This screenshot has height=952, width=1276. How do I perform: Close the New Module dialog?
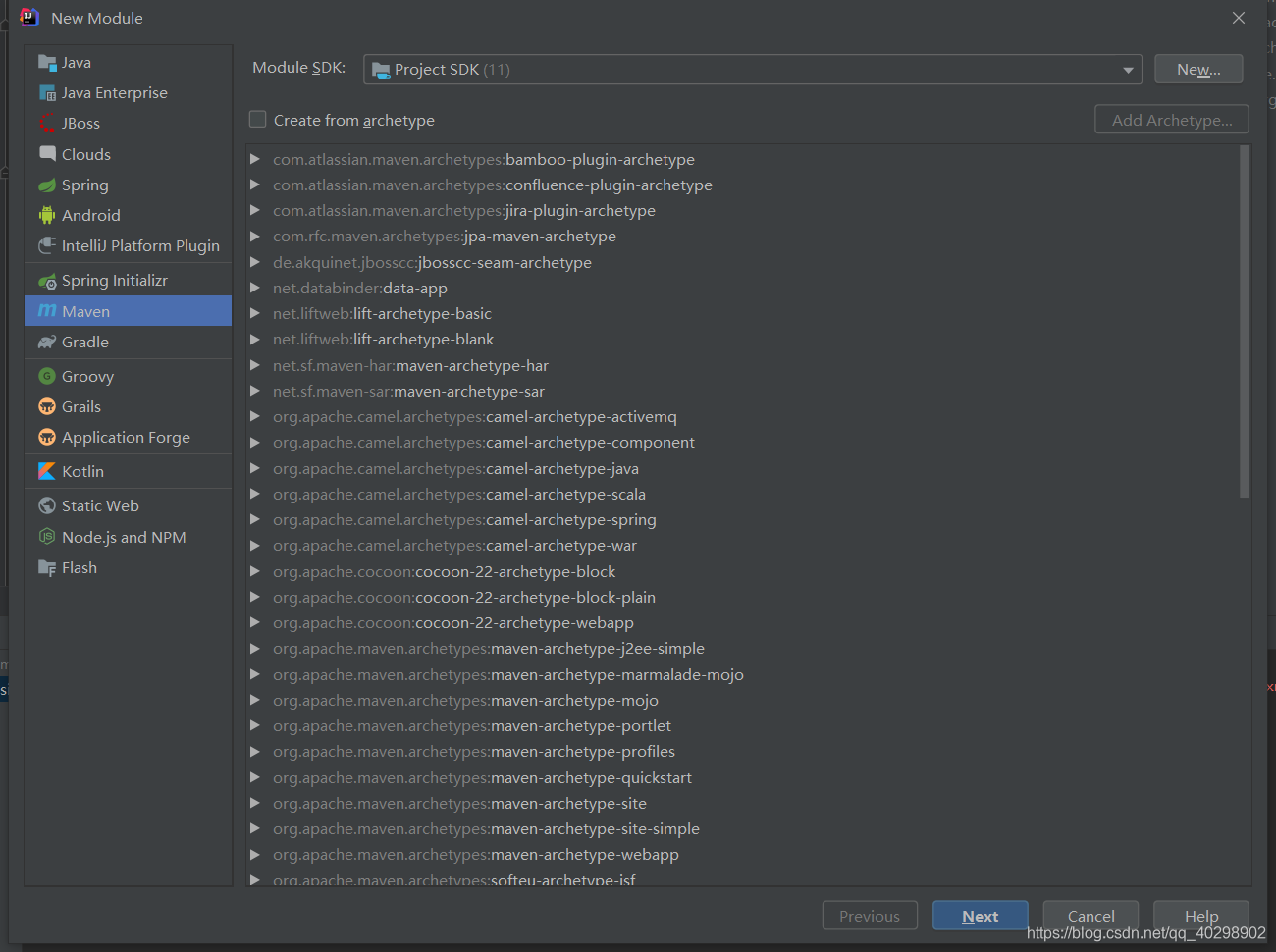coord(1239,18)
